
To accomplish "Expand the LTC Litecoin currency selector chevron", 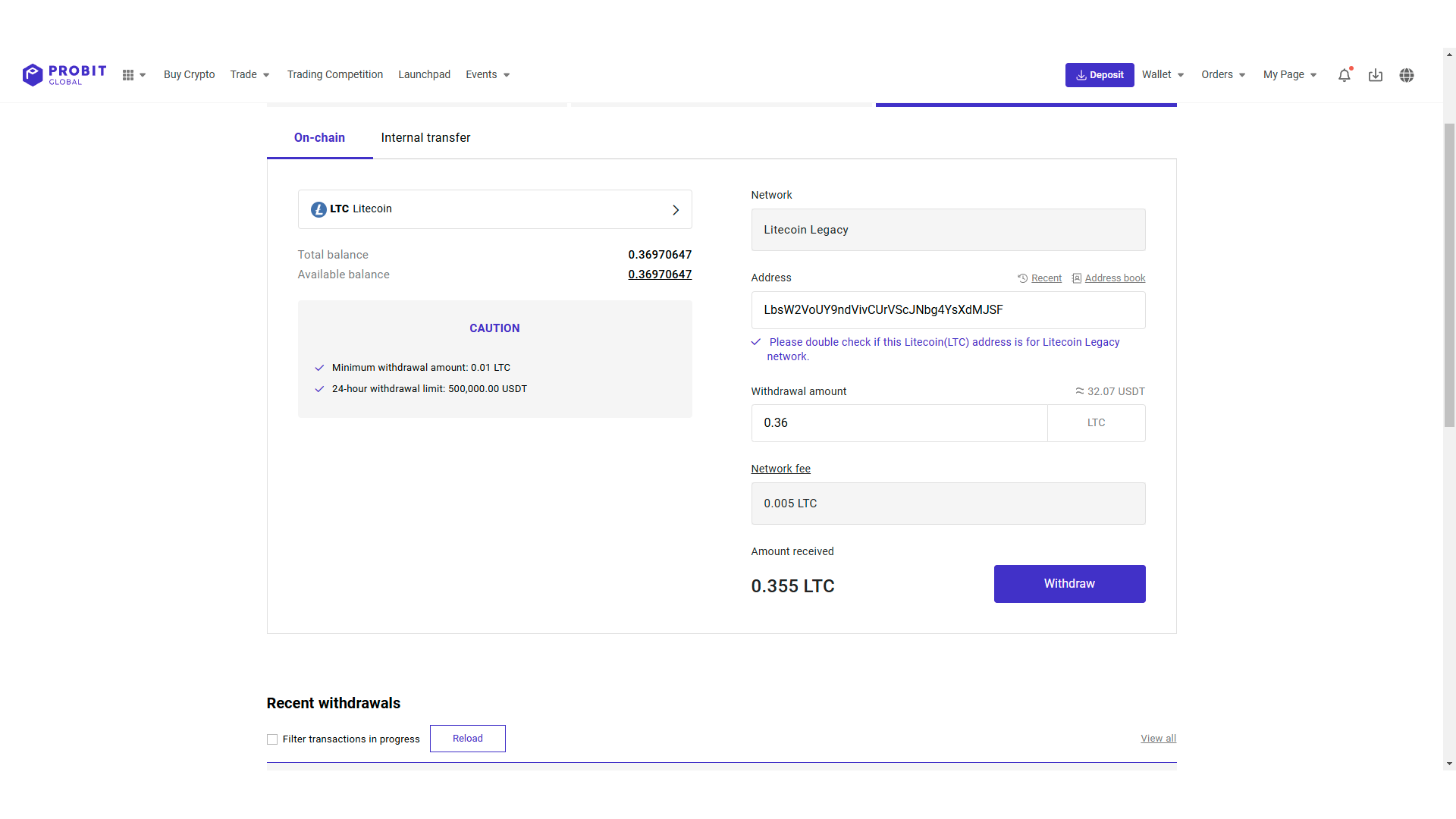I will tap(676, 209).
